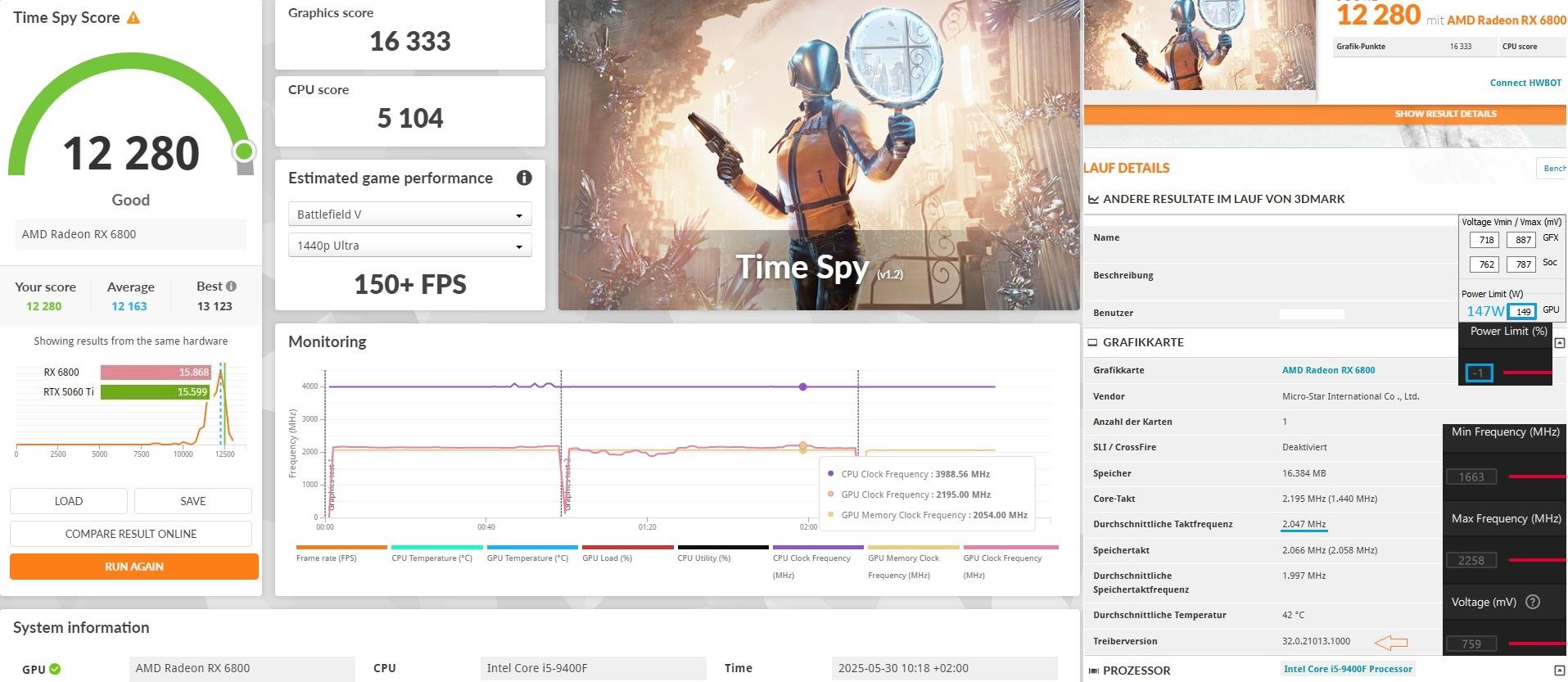The height and width of the screenshot is (682, 1568).
Task: Adjust the Max Frequency red slider
Action: [1536, 560]
